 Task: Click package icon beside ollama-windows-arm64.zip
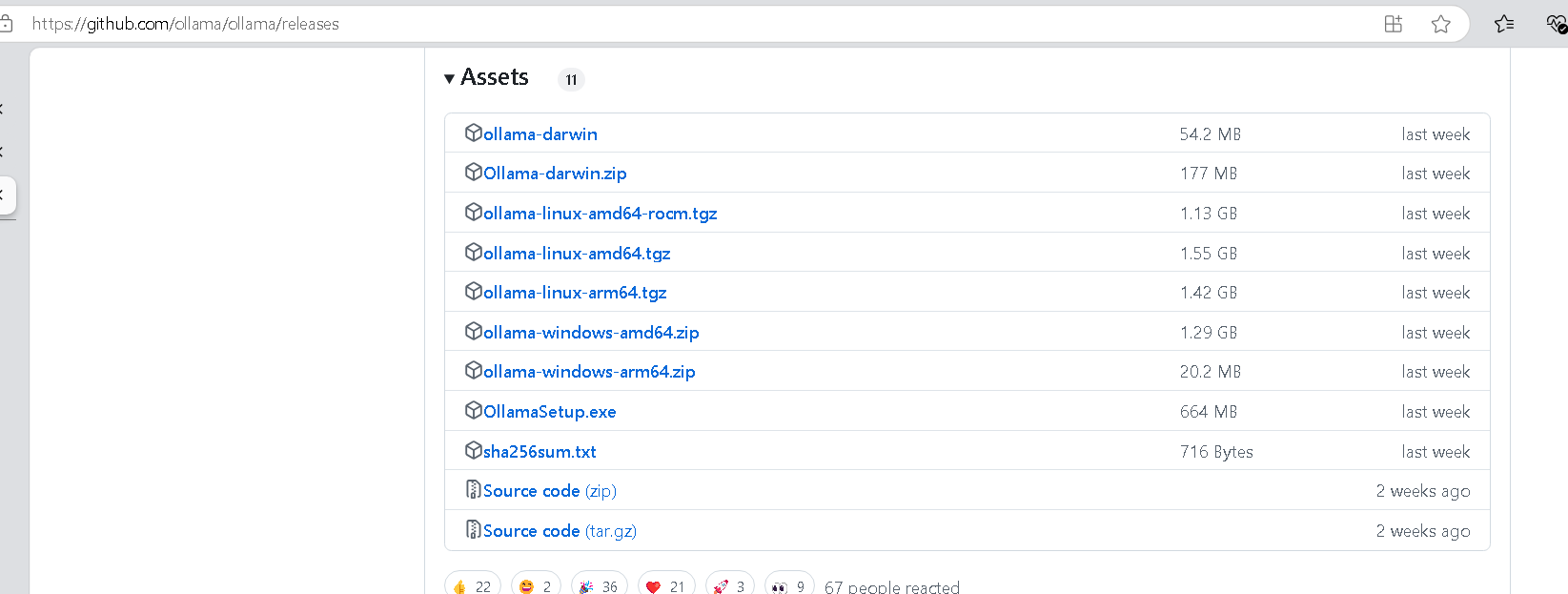click(473, 370)
